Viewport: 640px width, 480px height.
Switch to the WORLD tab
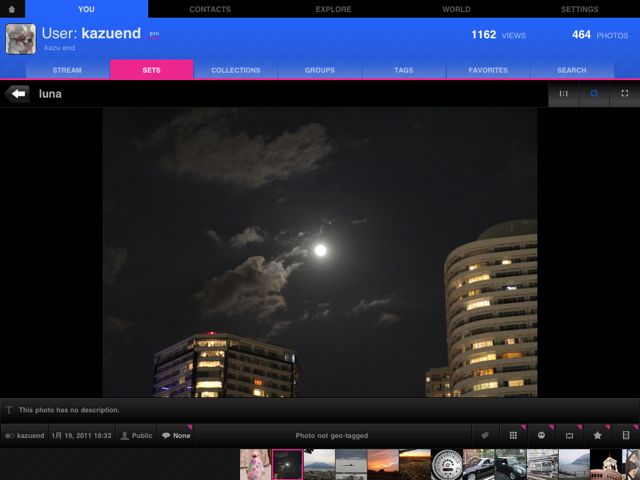(x=456, y=9)
